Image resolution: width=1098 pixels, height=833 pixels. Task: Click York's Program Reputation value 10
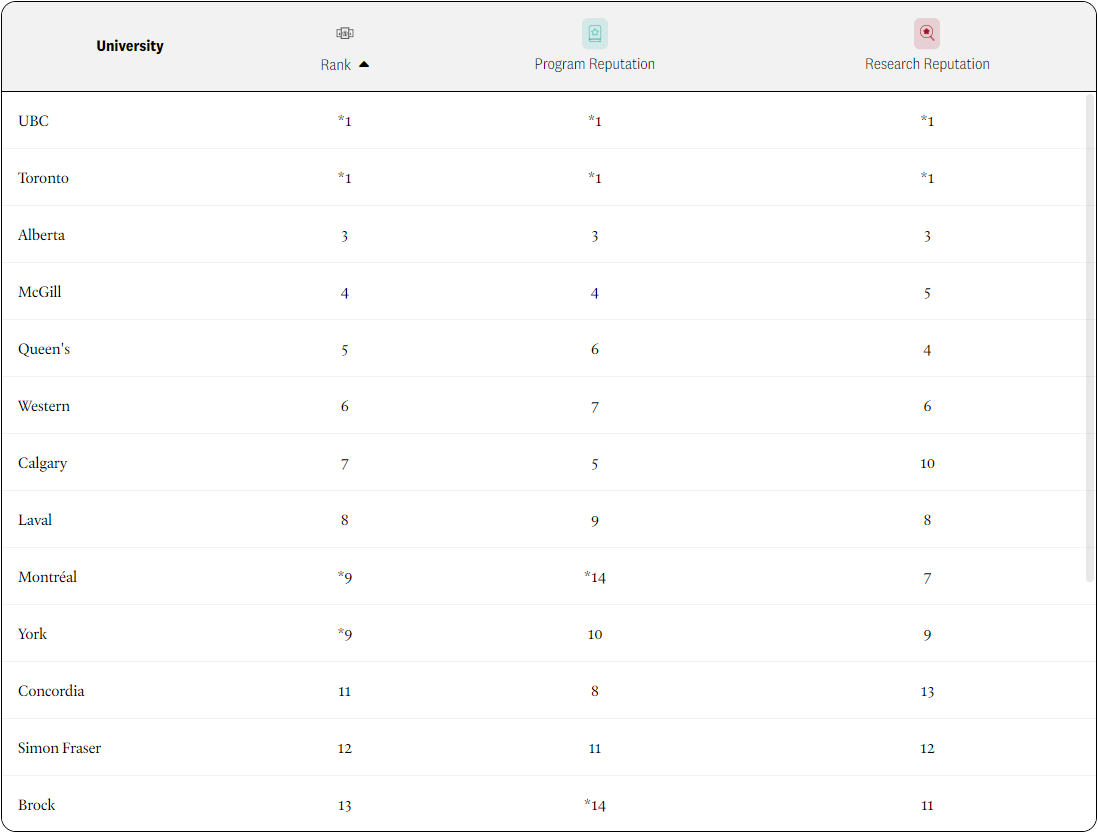(595, 634)
